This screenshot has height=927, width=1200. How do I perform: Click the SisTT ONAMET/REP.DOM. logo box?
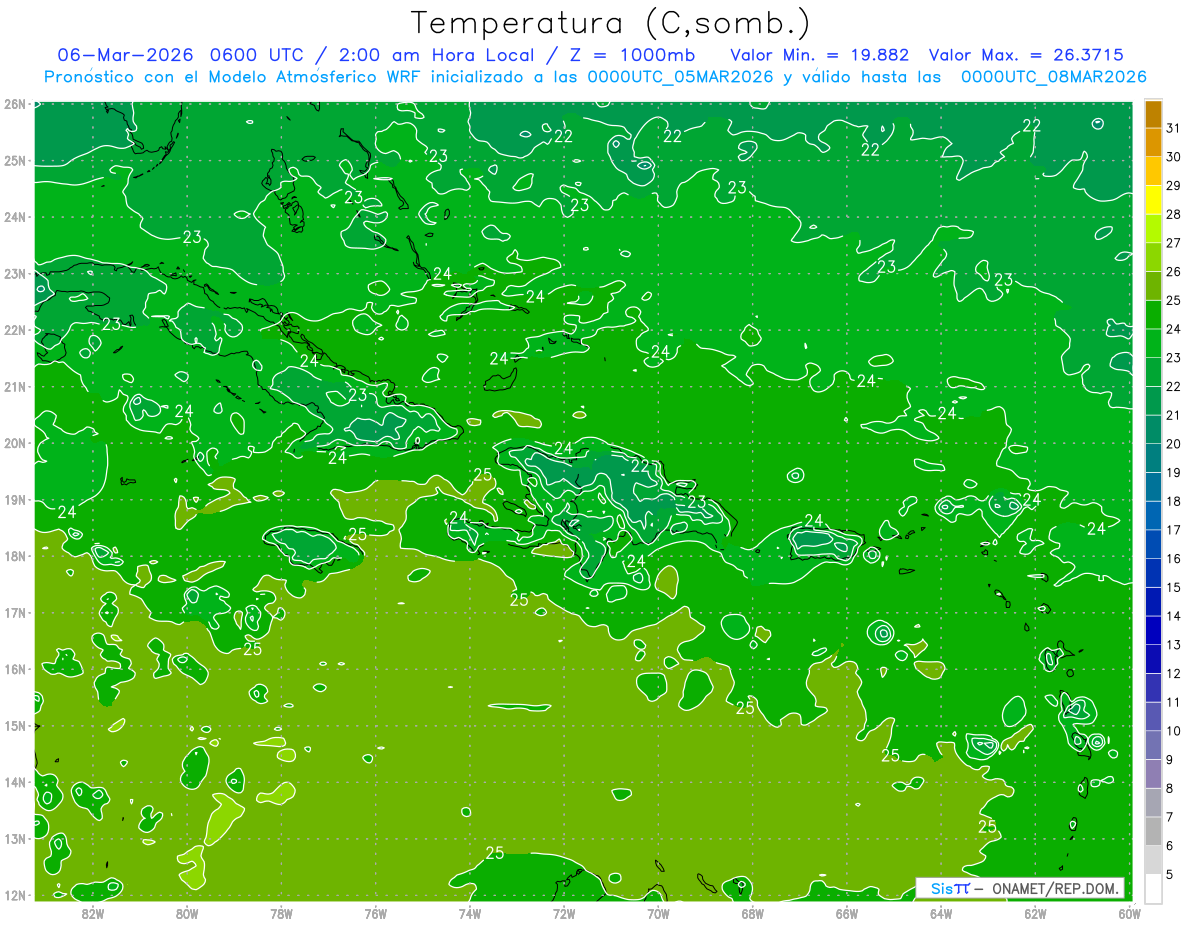click(1020, 888)
